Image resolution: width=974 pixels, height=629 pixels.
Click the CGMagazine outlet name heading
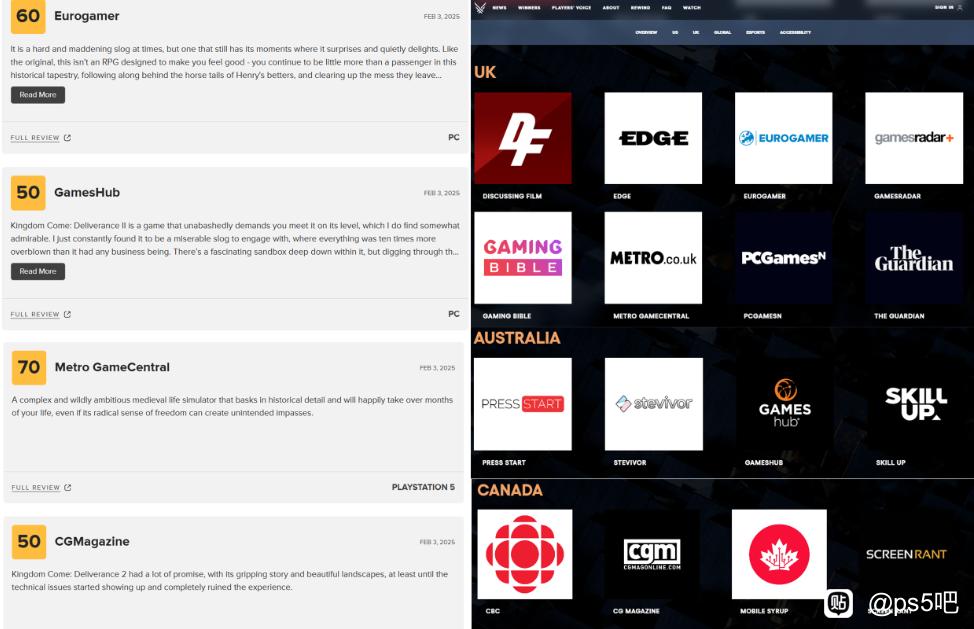point(92,541)
